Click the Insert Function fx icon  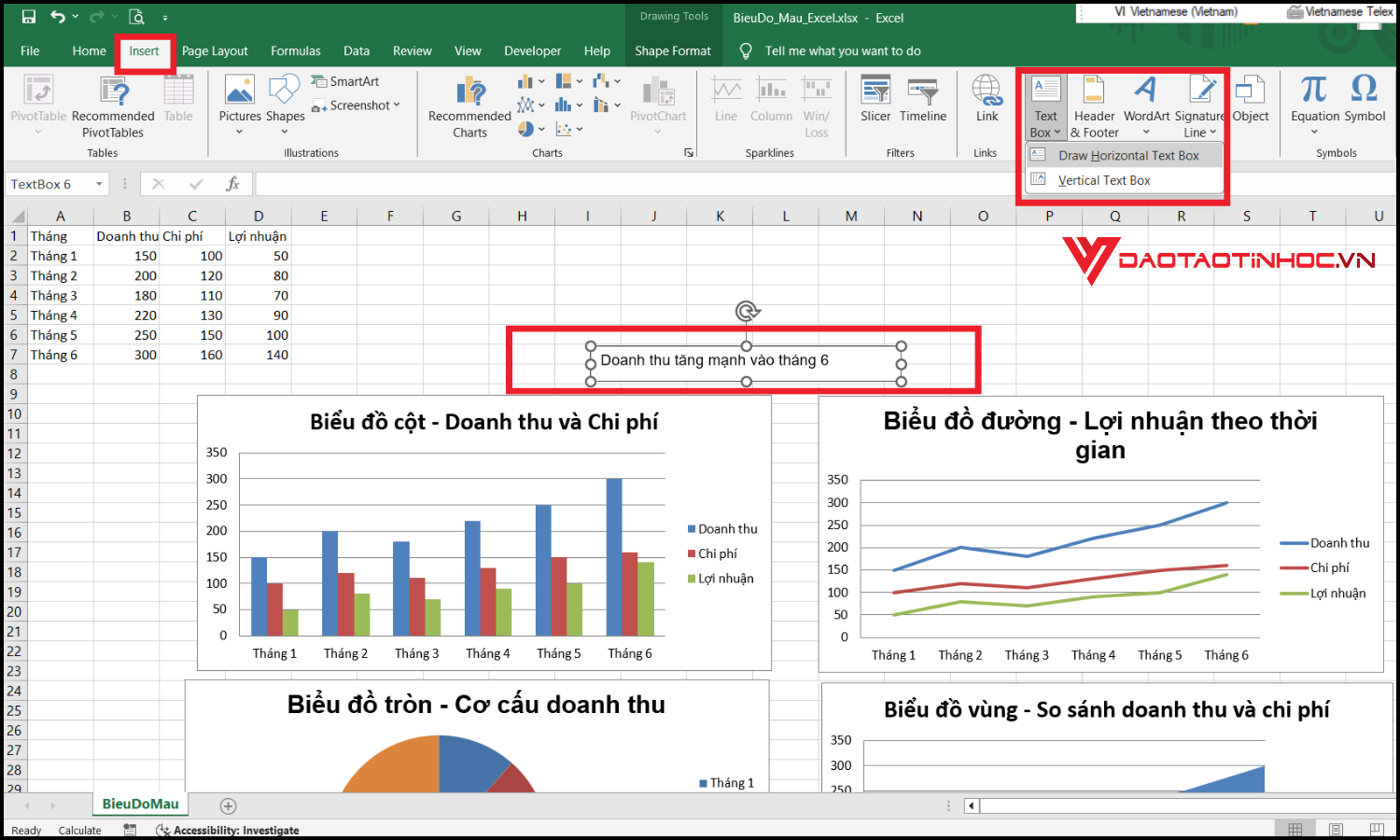(x=232, y=184)
